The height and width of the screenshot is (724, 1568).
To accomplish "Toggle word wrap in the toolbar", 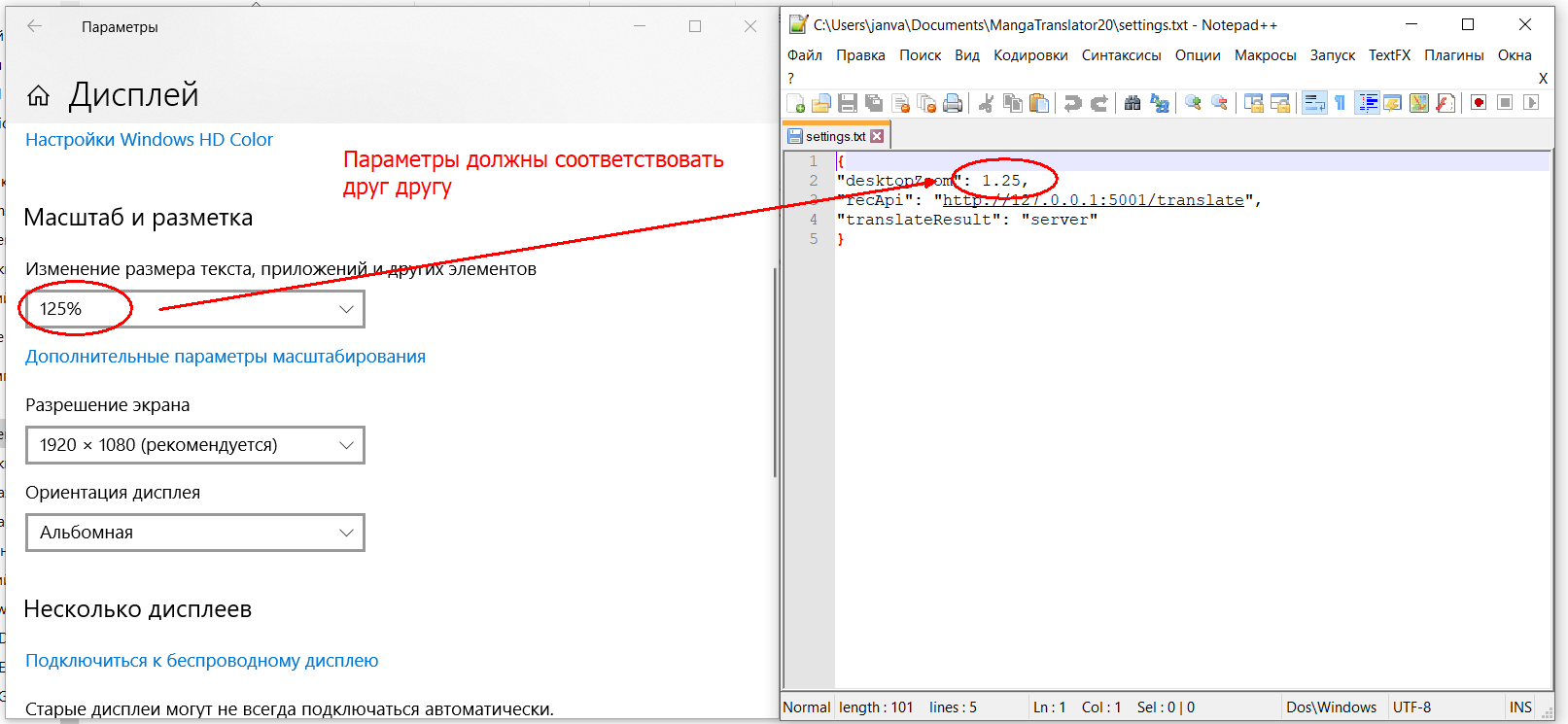I will click(x=1314, y=103).
